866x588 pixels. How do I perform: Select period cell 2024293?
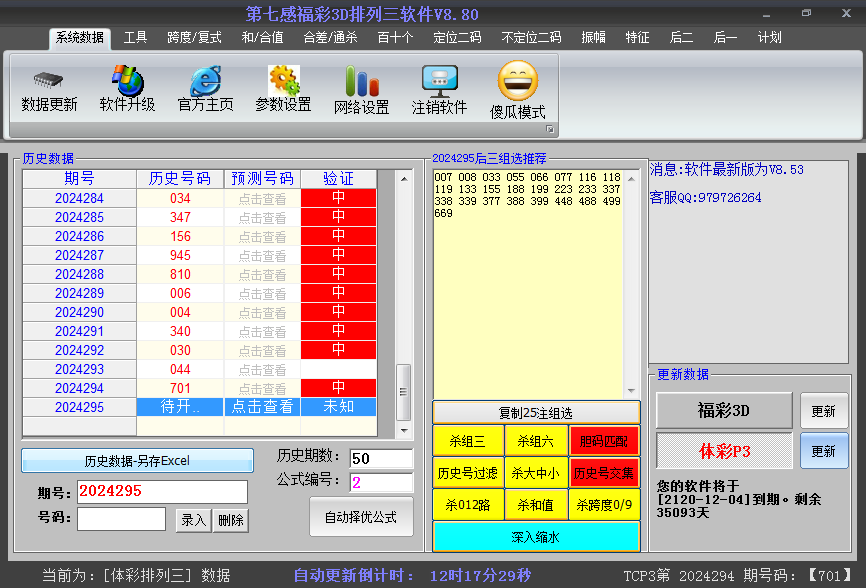click(80, 369)
